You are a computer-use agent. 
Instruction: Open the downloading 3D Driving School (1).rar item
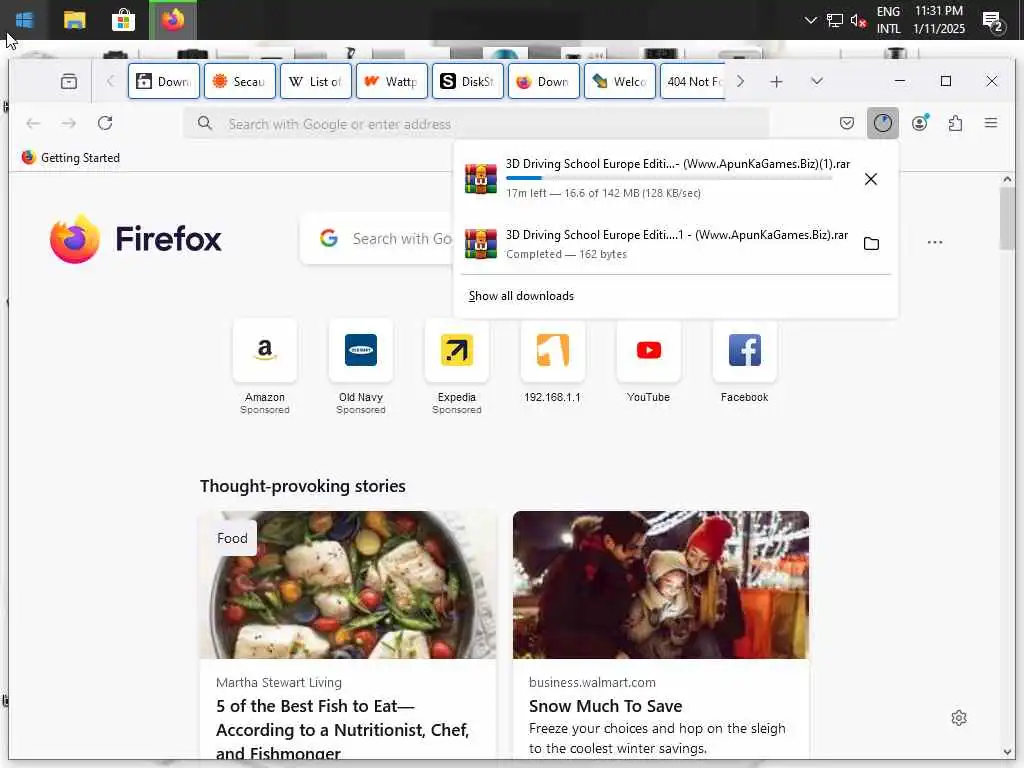coord(657,178)
